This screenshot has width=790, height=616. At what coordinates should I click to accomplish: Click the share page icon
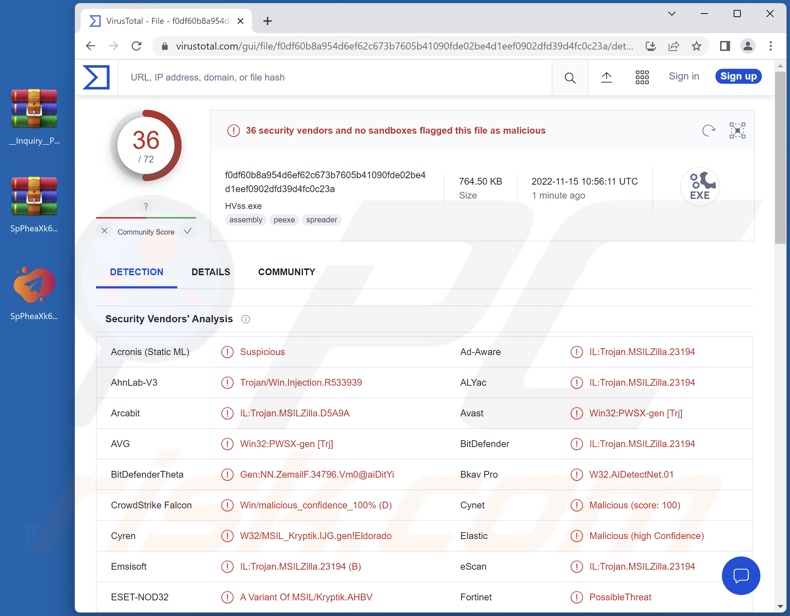[674, 46]
